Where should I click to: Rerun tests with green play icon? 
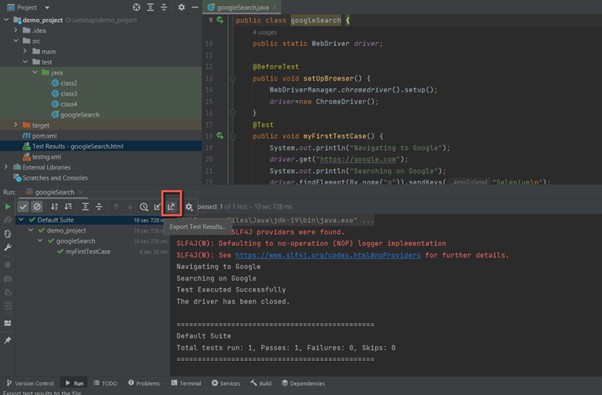click(7, 207)
